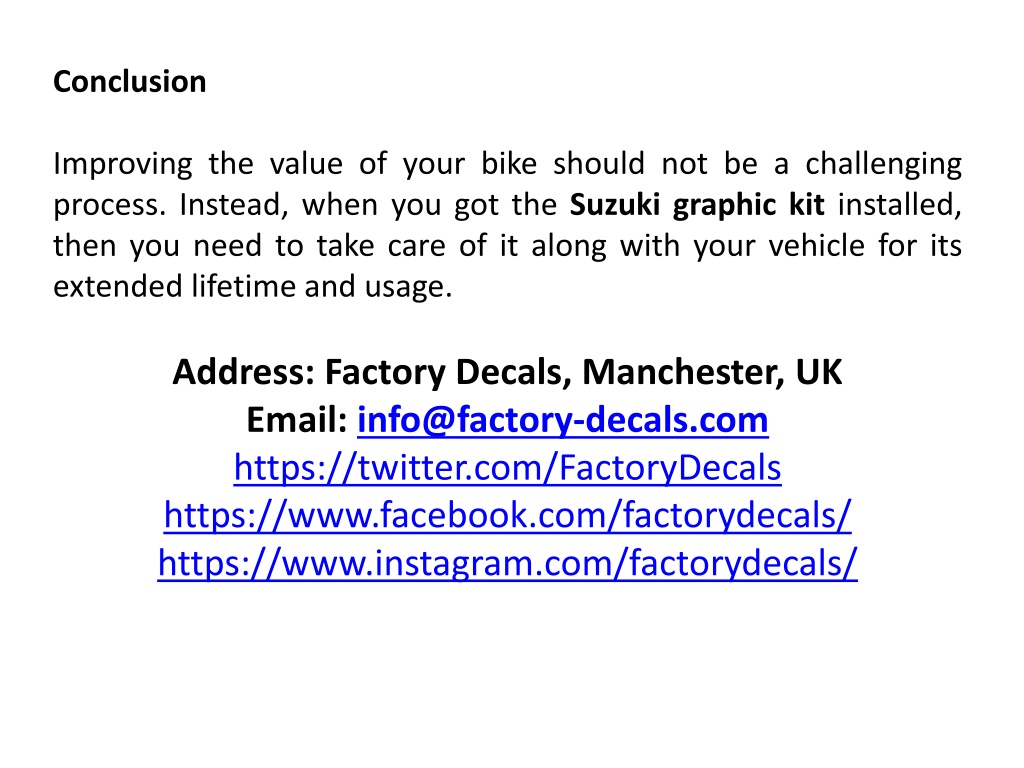Open the info@factory-decals.com email link

pos(562,420)
